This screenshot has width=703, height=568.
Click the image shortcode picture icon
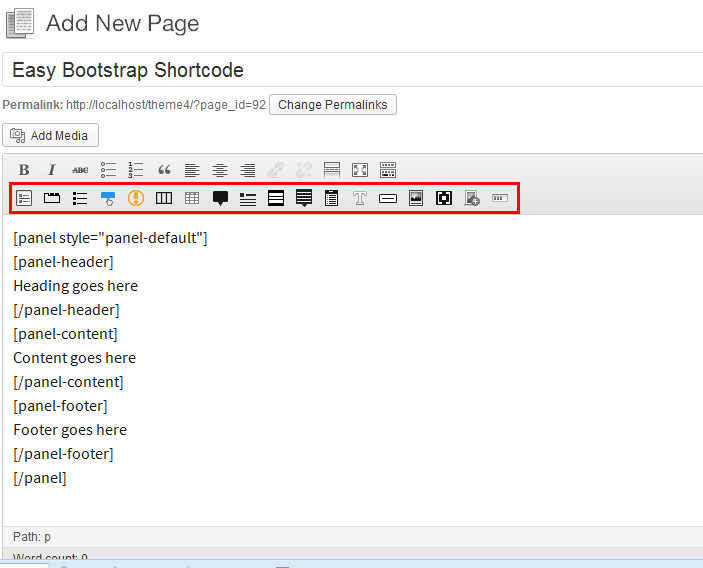pos(416,198)
